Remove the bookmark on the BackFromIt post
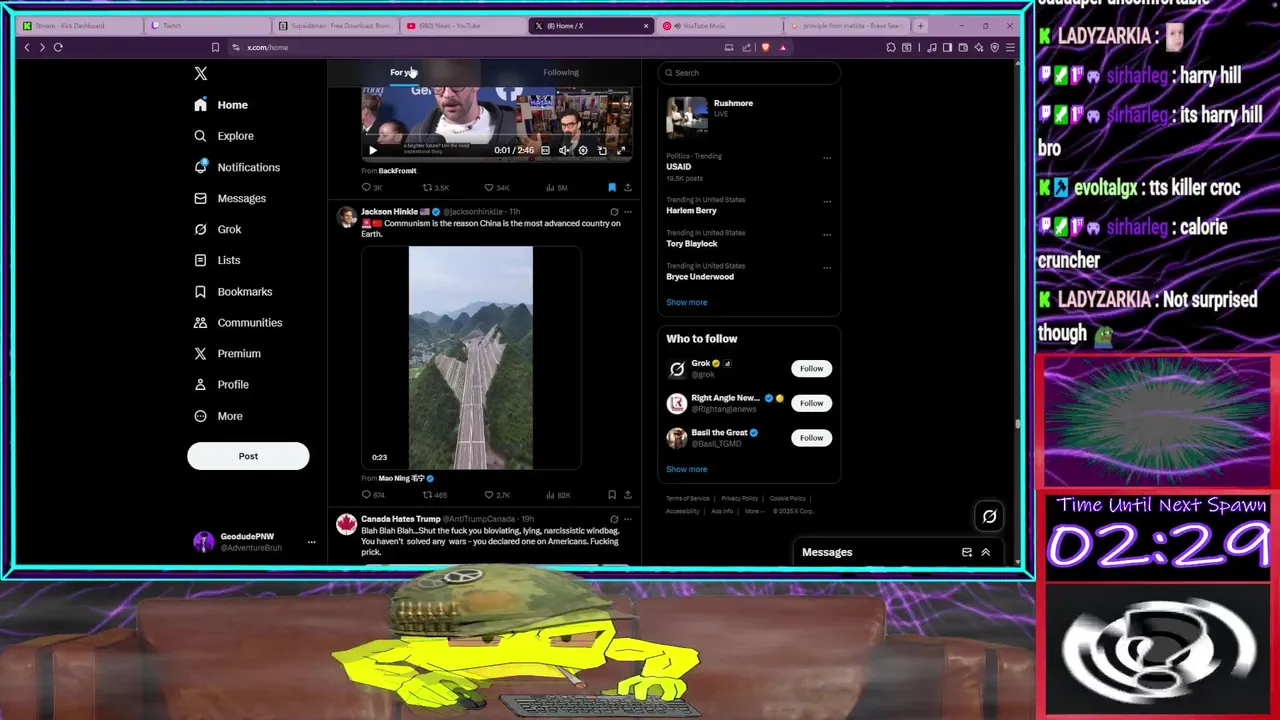Screen dimensions: 1280x720 coord(612,187)
